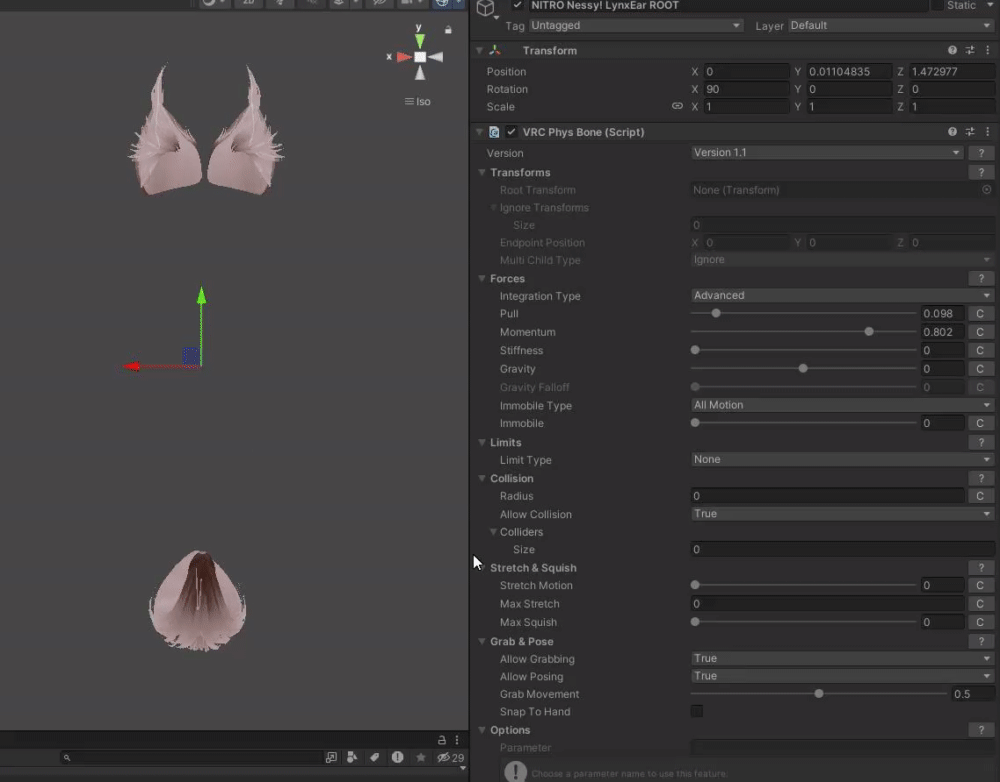Toggle the GameObject active checkbox
Image resolution: width=1000 pixels, height=782 pixels.
click(x=517, y=5)
